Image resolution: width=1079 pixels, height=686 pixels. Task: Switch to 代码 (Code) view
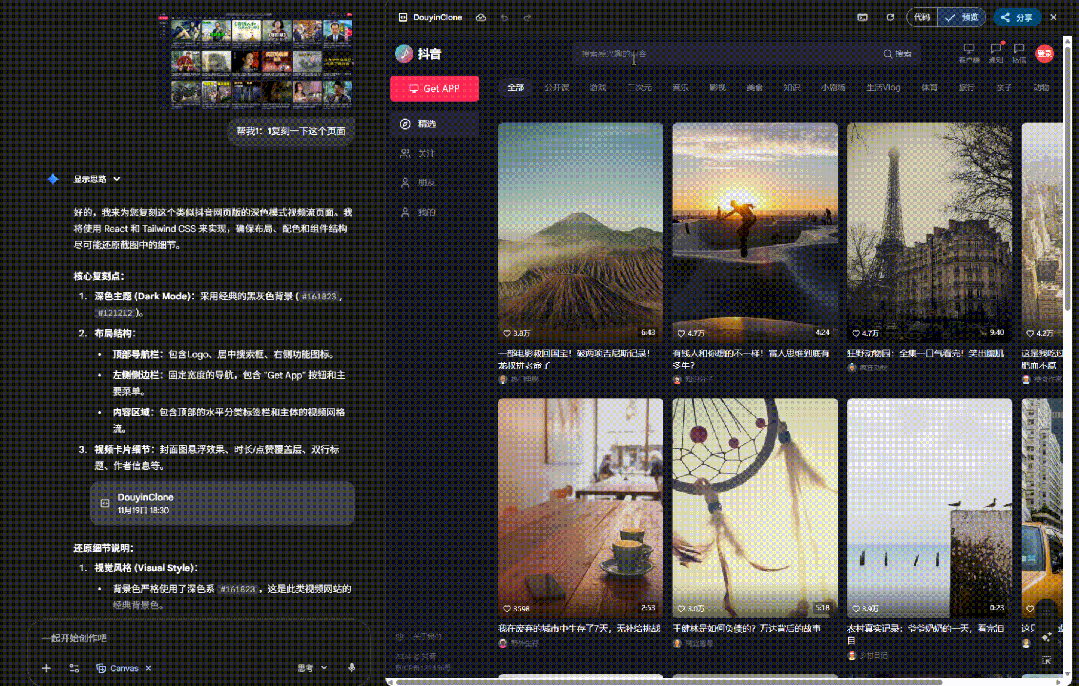point(920,17)
